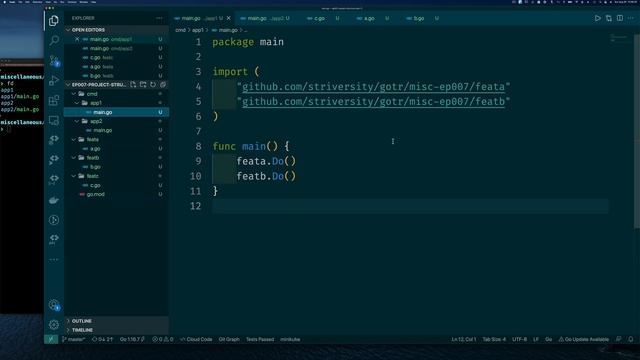This screenshot has width=640, height=360.
Task: Click errors and warnings count in status bar
Action: tap(162, 339)
